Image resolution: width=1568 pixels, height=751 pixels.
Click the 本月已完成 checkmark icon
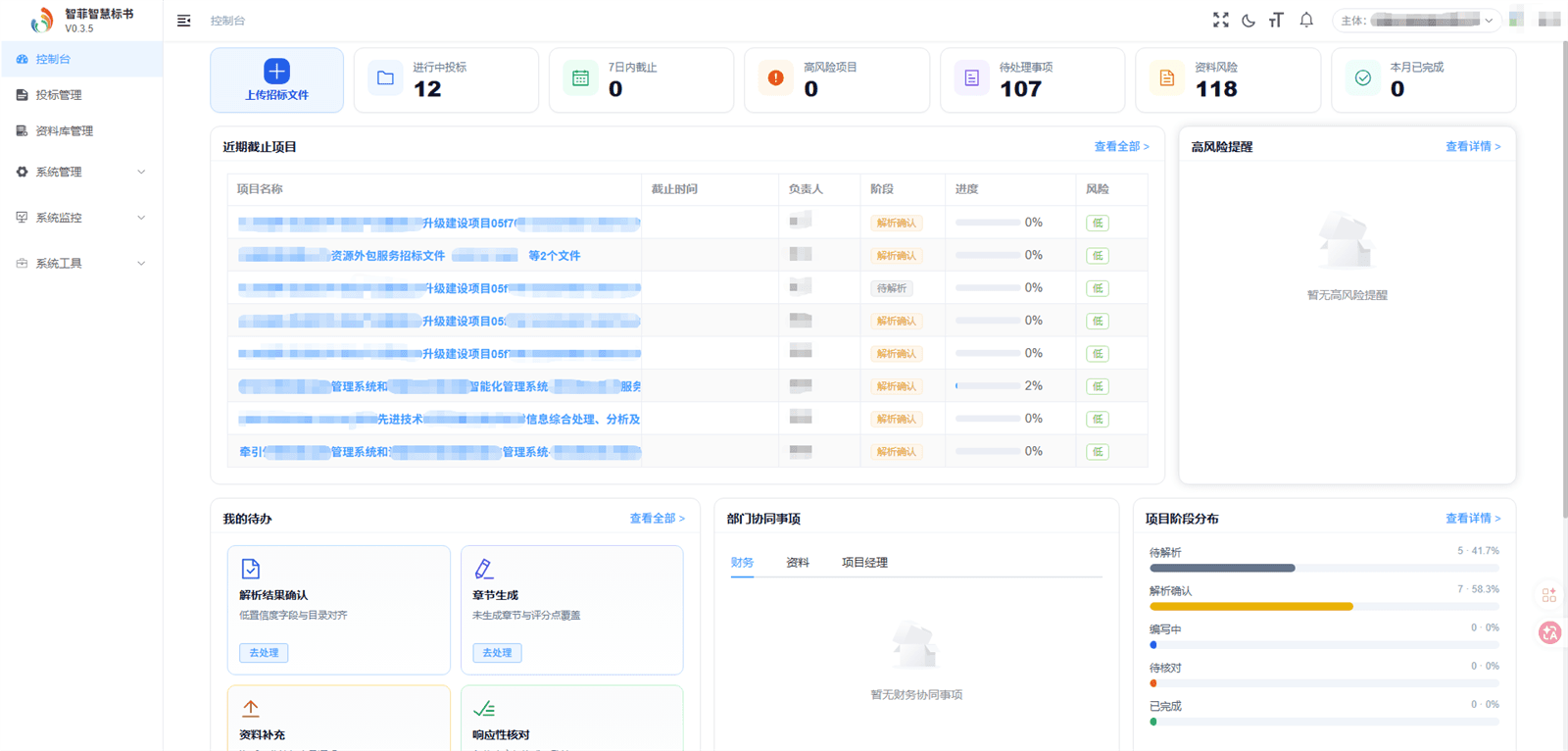point(1362,77)
